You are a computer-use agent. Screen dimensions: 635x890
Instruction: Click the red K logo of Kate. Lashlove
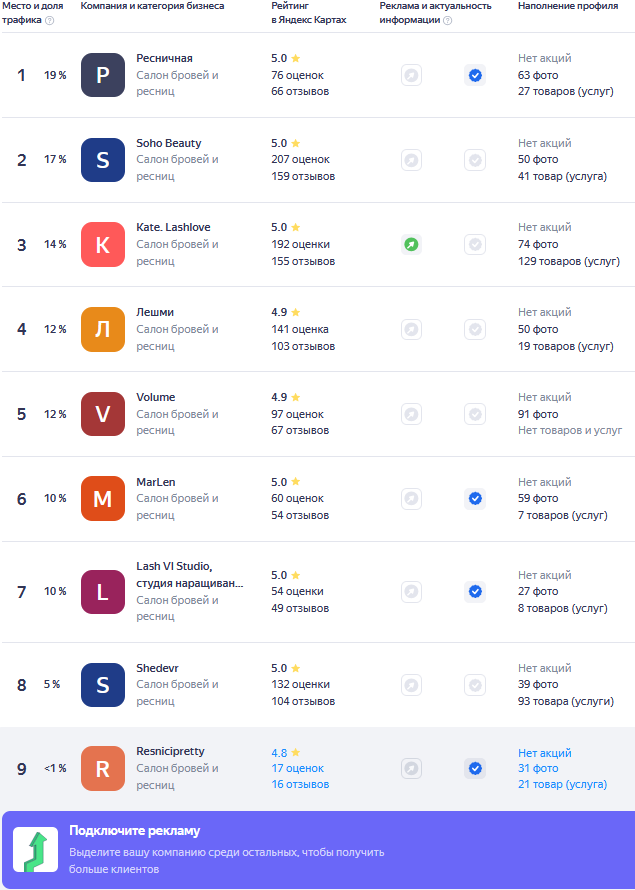103,245
